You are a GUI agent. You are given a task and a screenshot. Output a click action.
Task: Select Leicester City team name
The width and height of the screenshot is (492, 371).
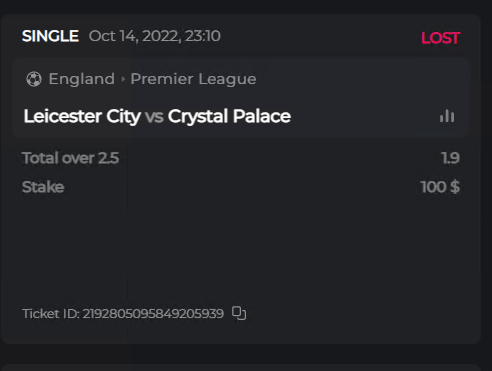(x=82, y=116)
